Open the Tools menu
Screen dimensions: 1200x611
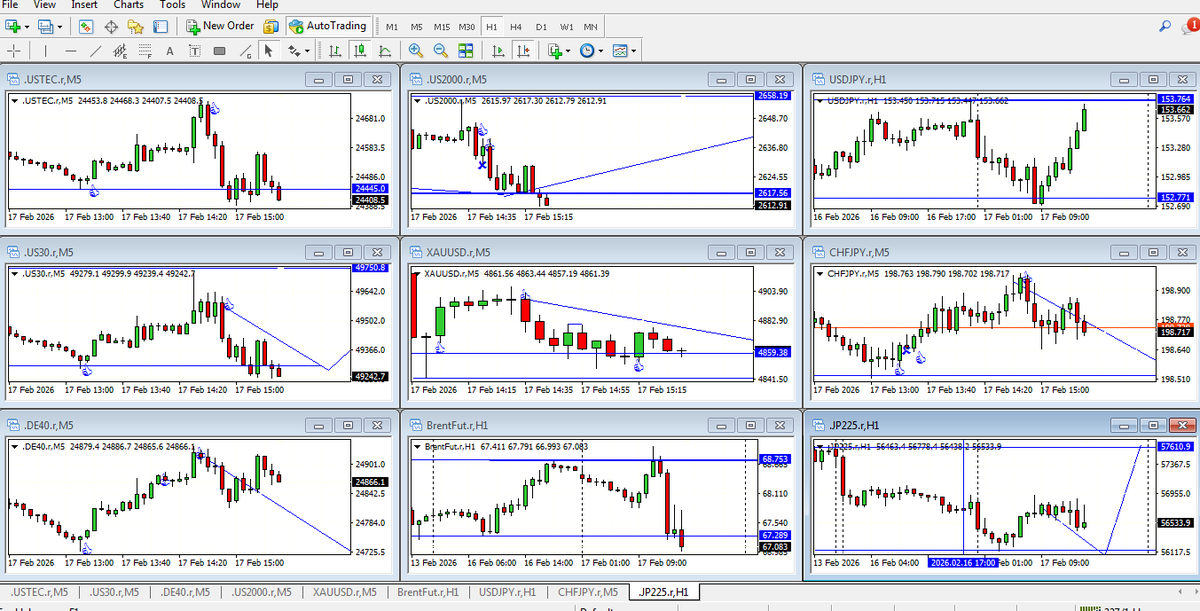tap(172, 4)
